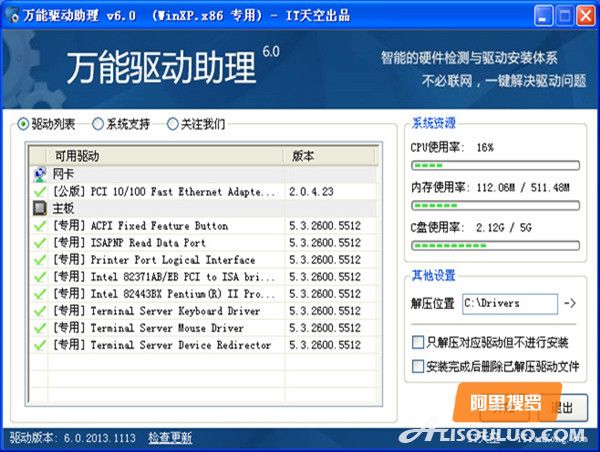Click checkmark beside Terminal Server Device Redirector
This screenshot has height=452, width=600.
(40, 345)
